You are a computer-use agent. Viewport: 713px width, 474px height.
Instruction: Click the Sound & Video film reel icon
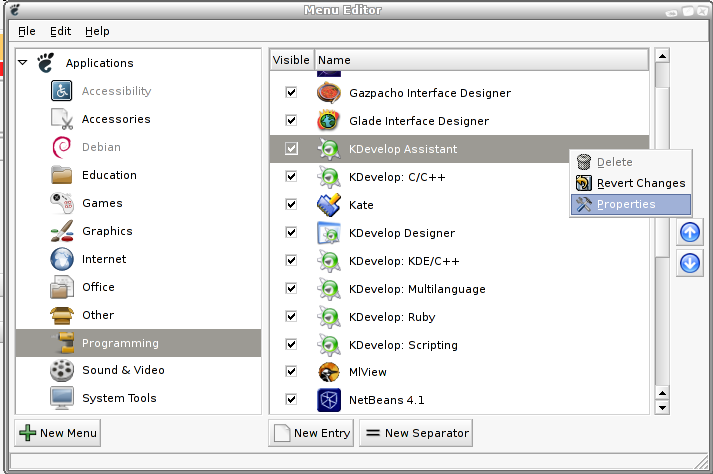click(61, 370)
